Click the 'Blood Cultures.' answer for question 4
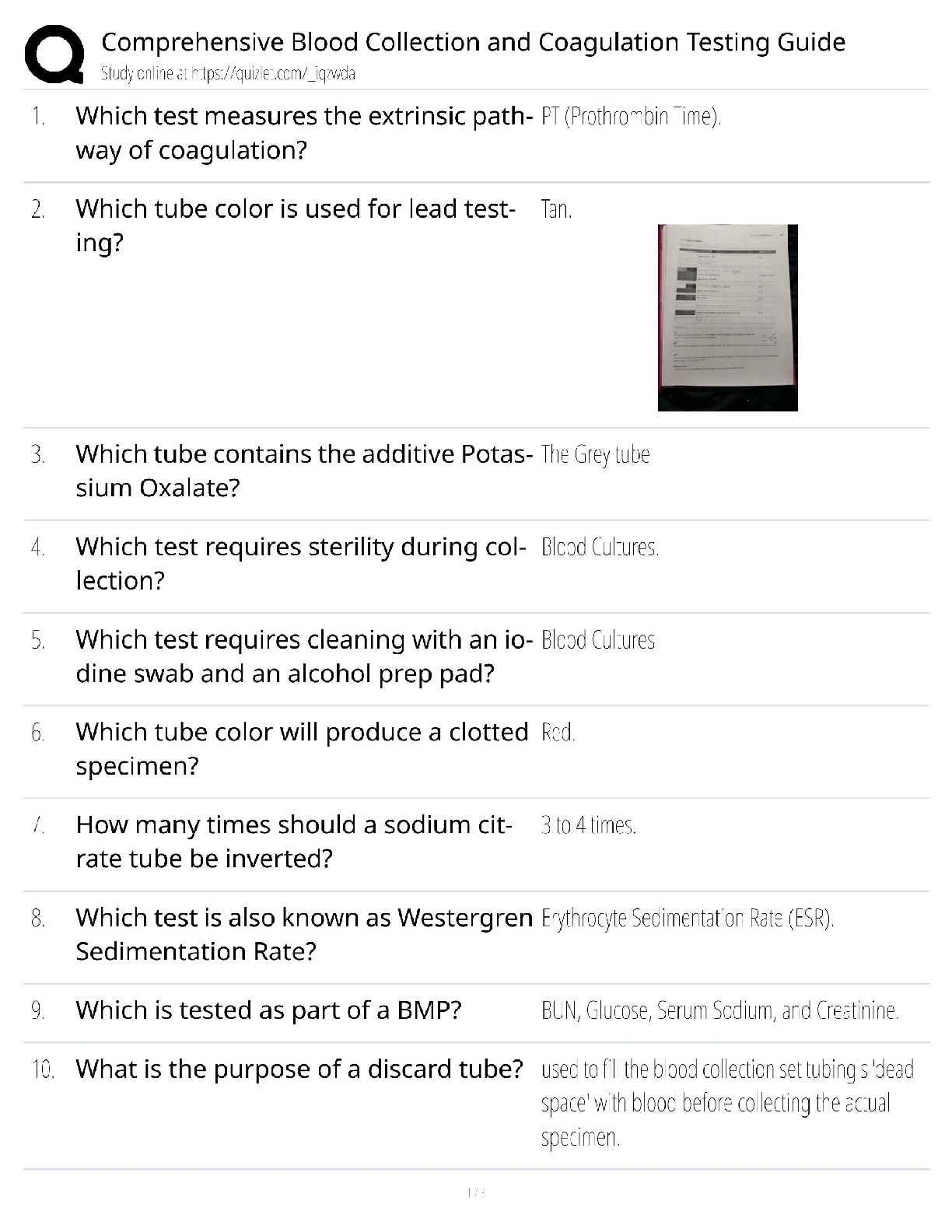The image size is (952, 1232). point(600,548)
